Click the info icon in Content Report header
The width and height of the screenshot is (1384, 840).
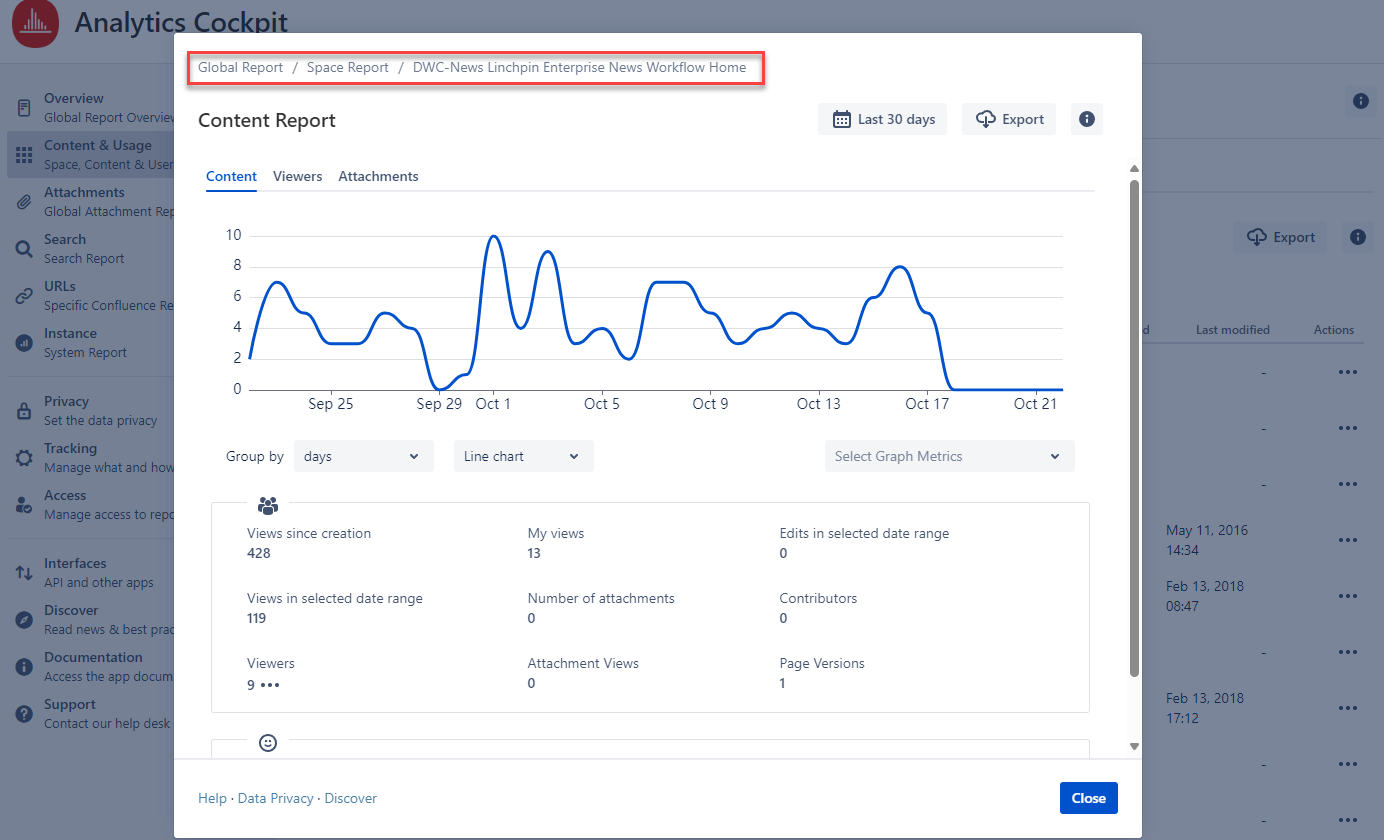tap(1086, 119)
